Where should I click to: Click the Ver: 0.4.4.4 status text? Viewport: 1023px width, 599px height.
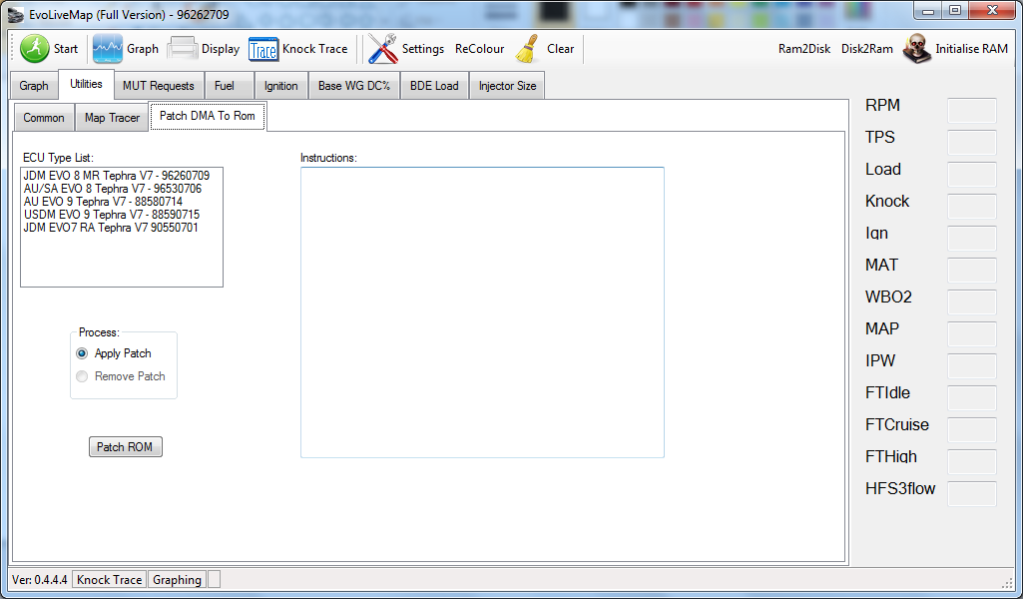click(40, 579)
